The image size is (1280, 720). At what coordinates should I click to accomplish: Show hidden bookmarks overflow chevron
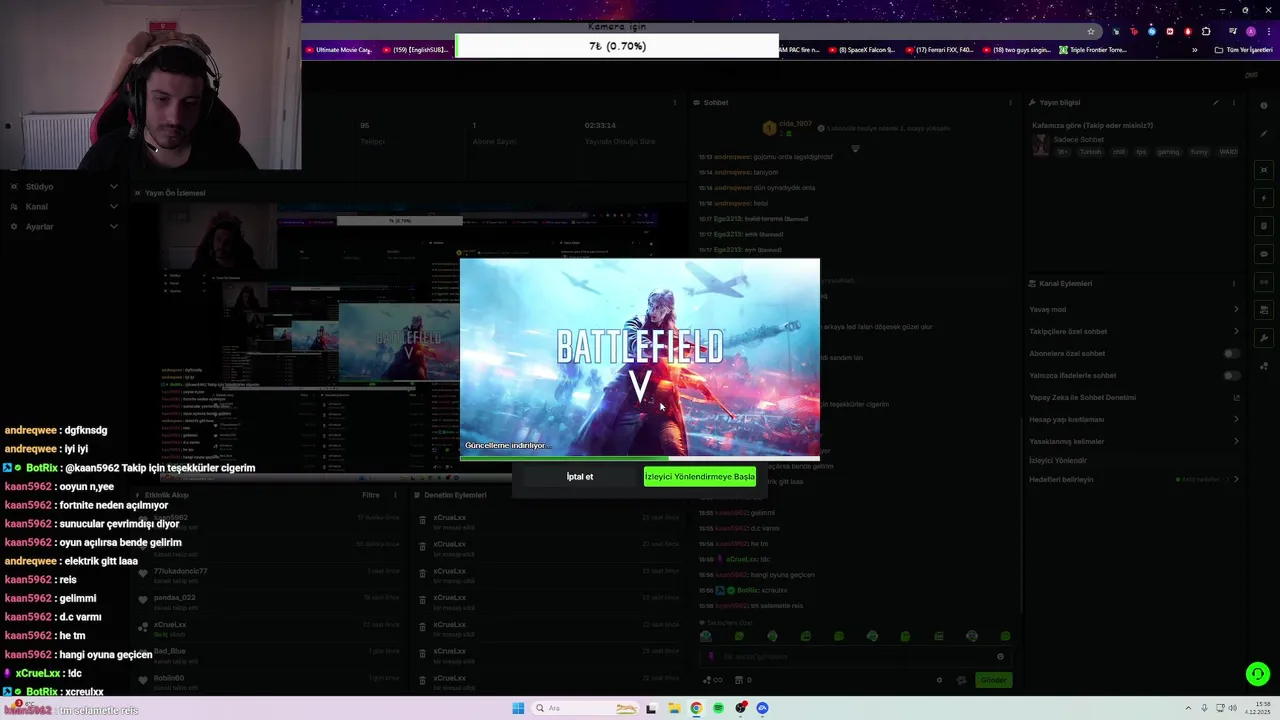tap(1194, 49)
